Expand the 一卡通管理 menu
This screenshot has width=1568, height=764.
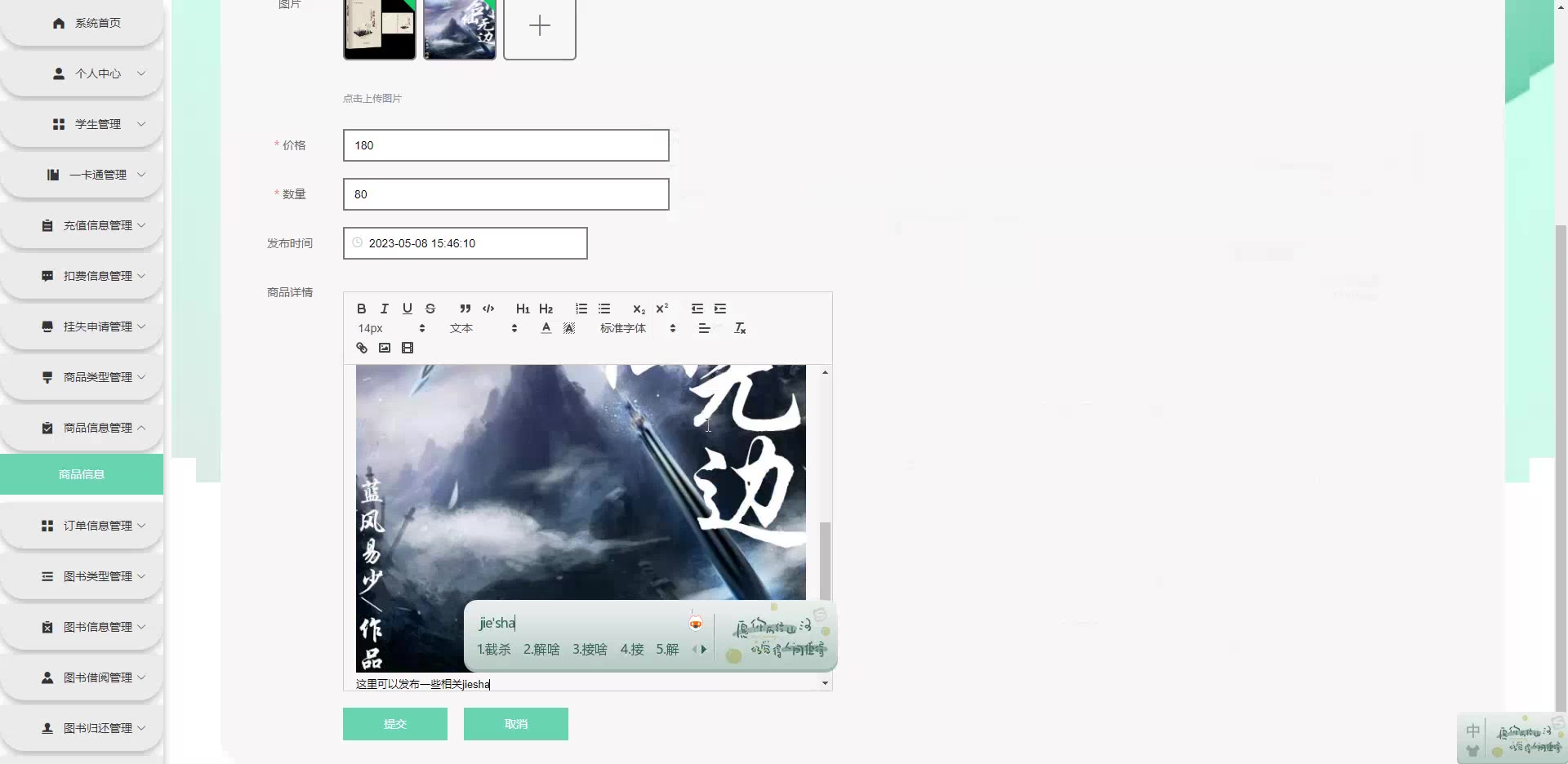82,175
